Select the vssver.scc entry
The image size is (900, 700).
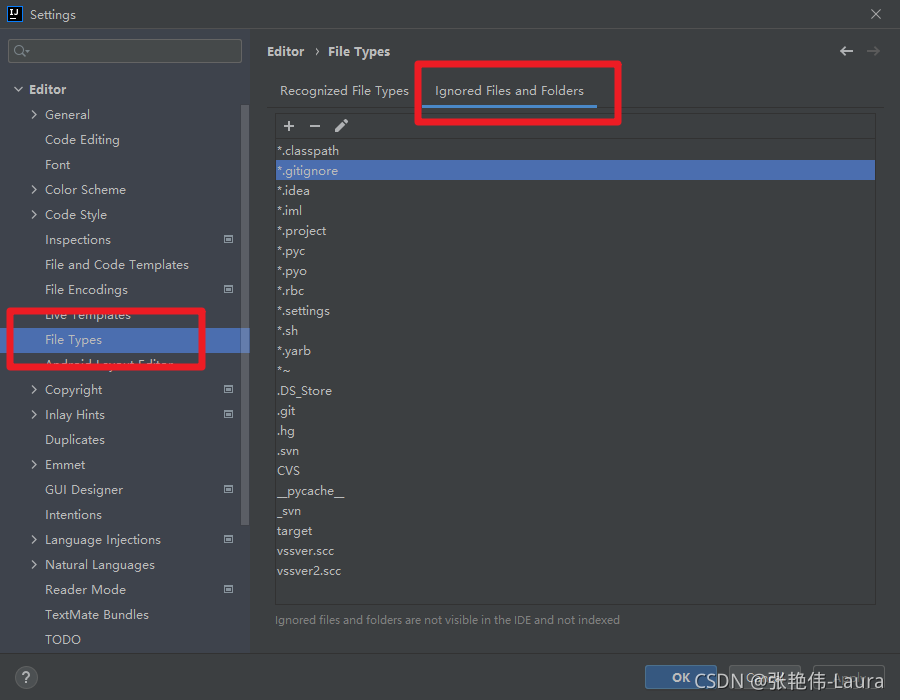(575, 551)
